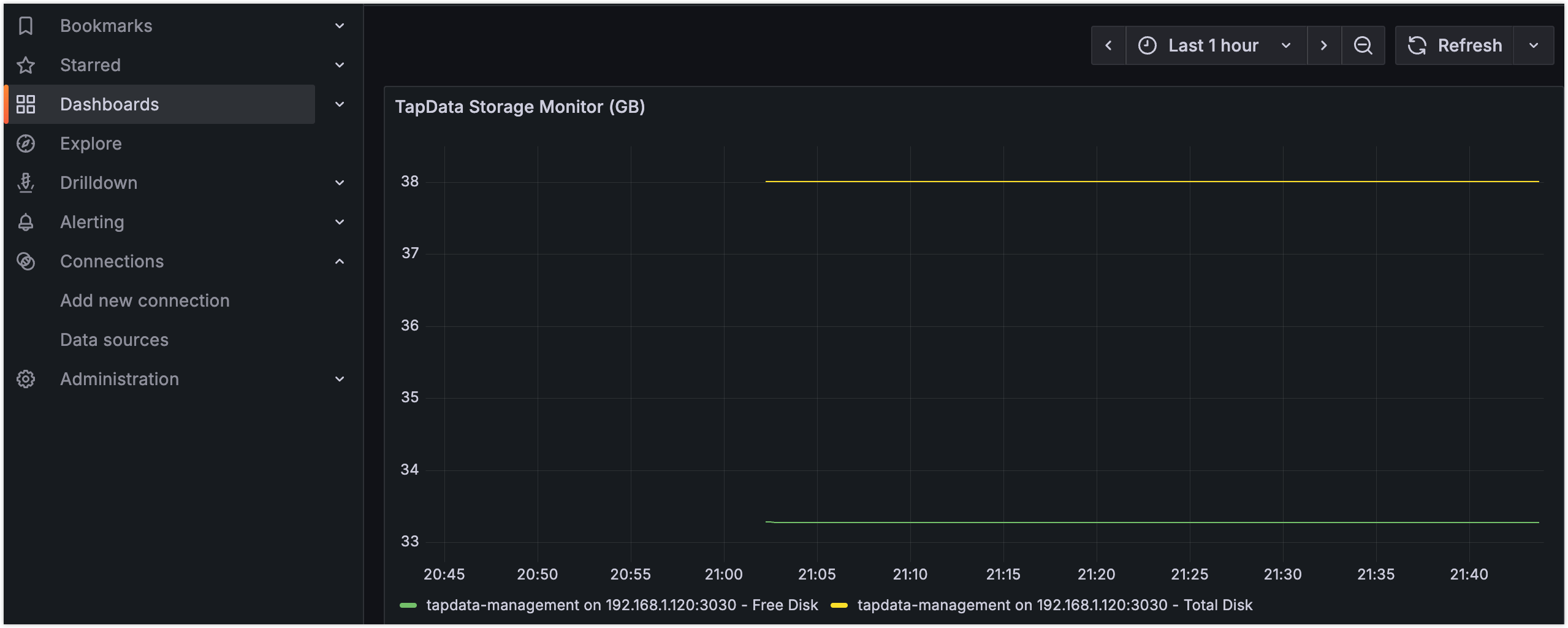Expand the Administration section
Image resolution: width=1568 pixels, height=628 pixels.
(340, 378)
